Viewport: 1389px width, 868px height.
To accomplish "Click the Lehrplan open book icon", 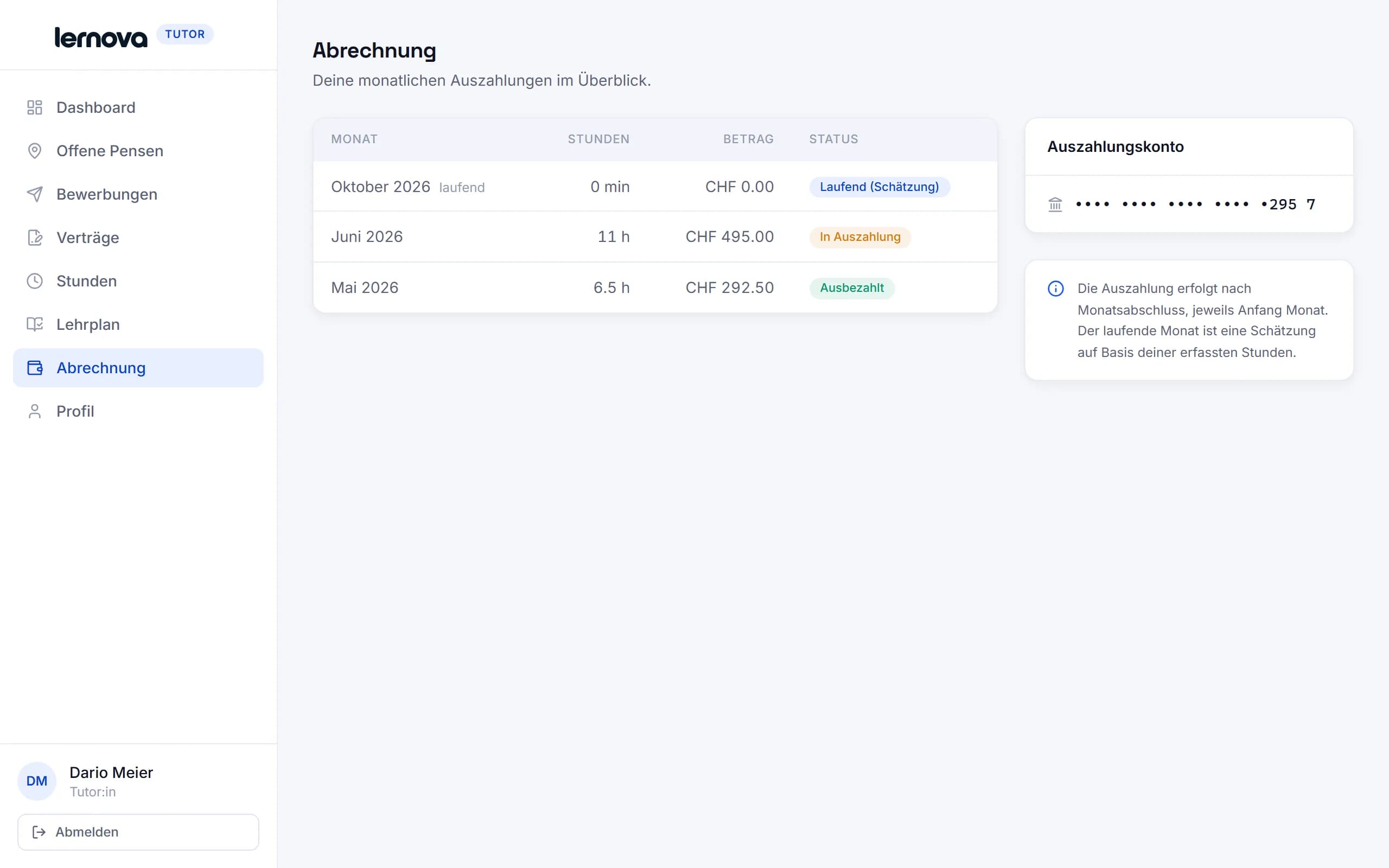I will click(x=34, y=324).
